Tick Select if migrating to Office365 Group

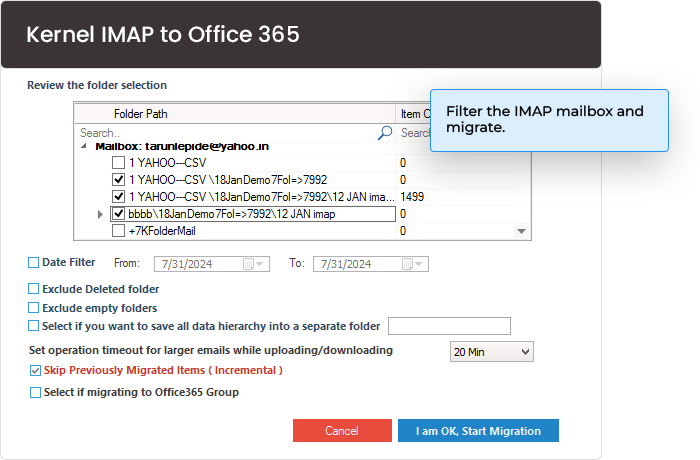point(35,393)
